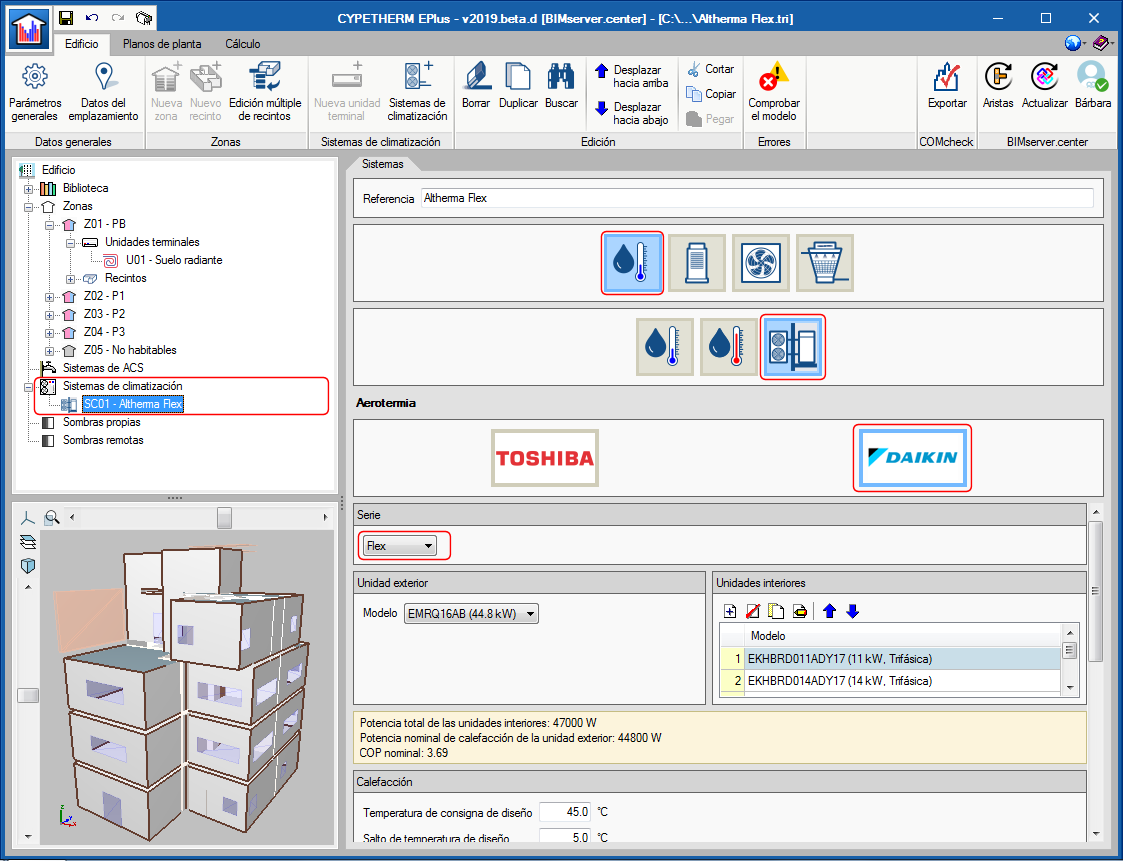Collapse the Sistemas de climatización tree node

coord(29,387)
